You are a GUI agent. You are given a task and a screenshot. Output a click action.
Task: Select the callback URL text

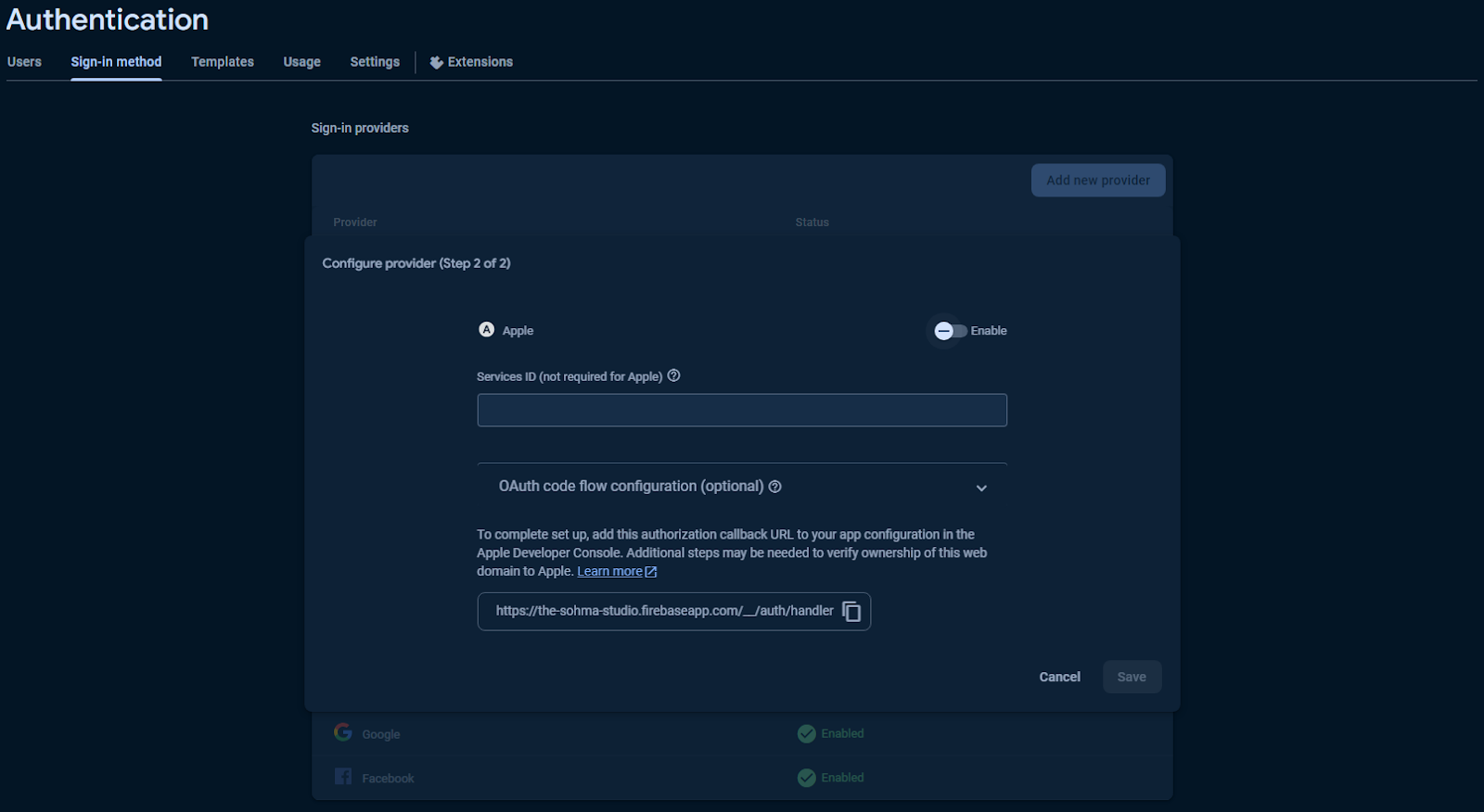pos(664,611)
